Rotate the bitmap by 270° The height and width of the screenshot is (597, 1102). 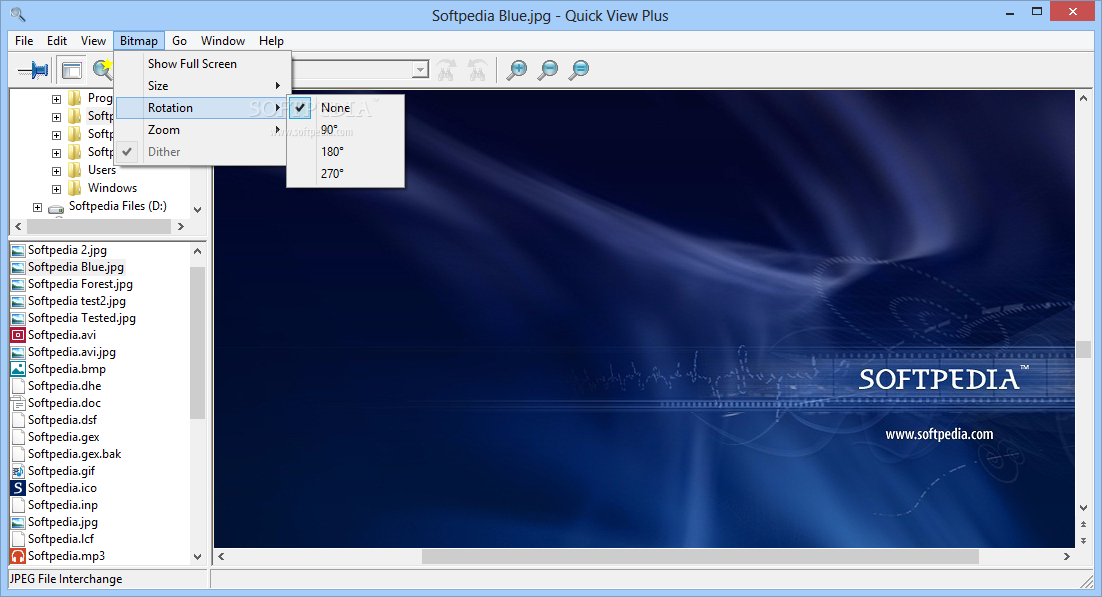346,173
